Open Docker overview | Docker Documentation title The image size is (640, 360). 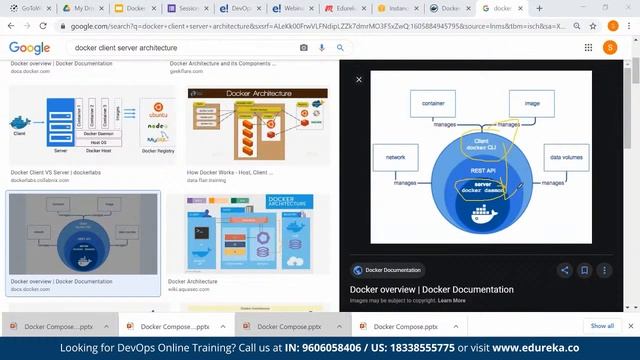coord(431,289)
